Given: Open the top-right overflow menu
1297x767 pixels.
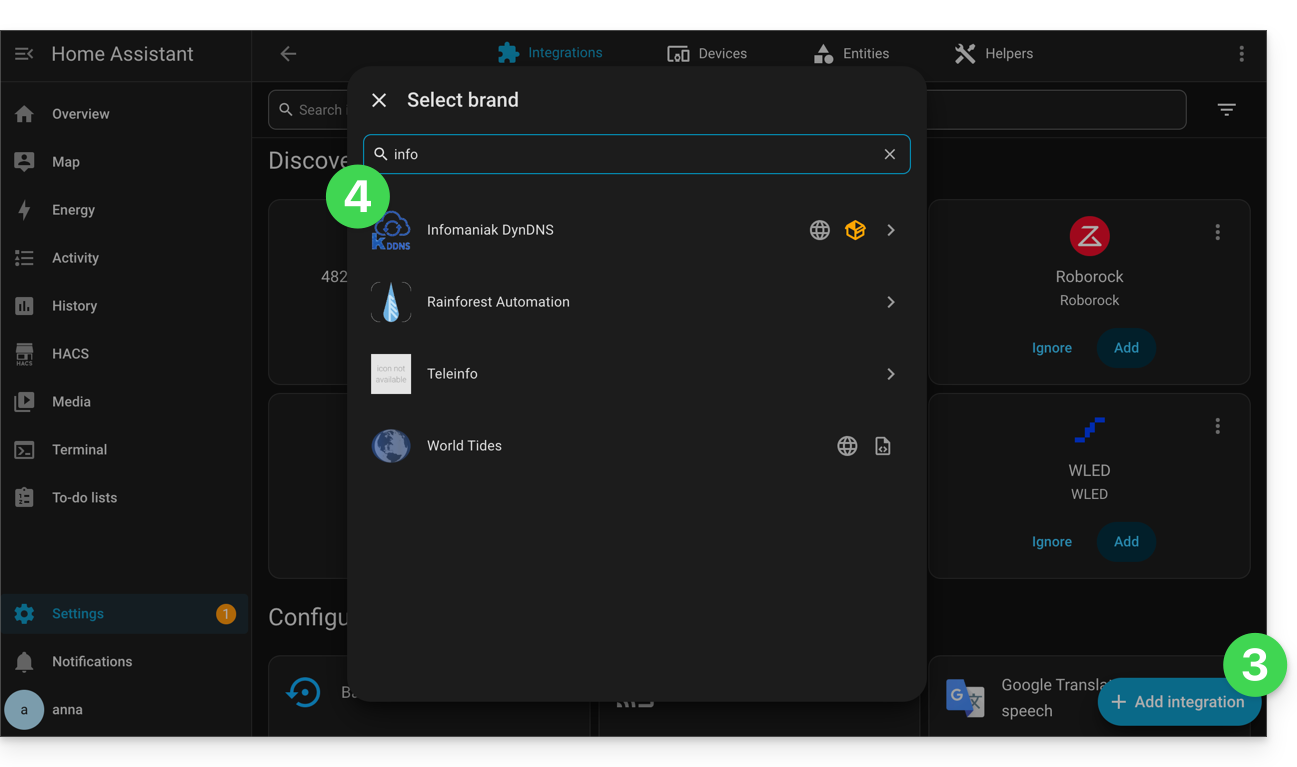Looking at the screenshot, I should [x=1241, y=54].
